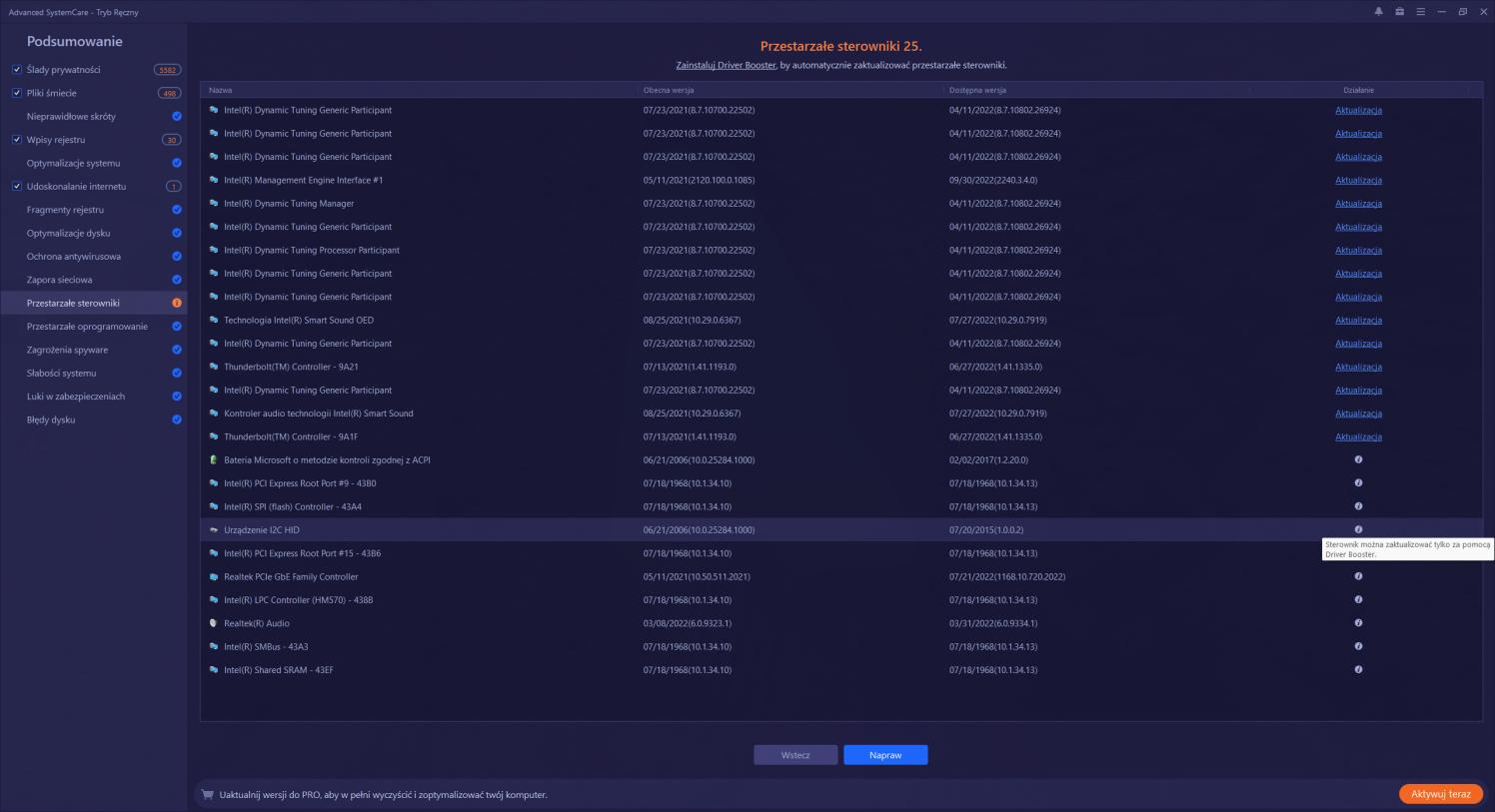The width and height of the screenshot is (1495, 812).
Task: Click Aktualizacja for Intel Management Engine Interface
Action: click(x=1358, y=180)
